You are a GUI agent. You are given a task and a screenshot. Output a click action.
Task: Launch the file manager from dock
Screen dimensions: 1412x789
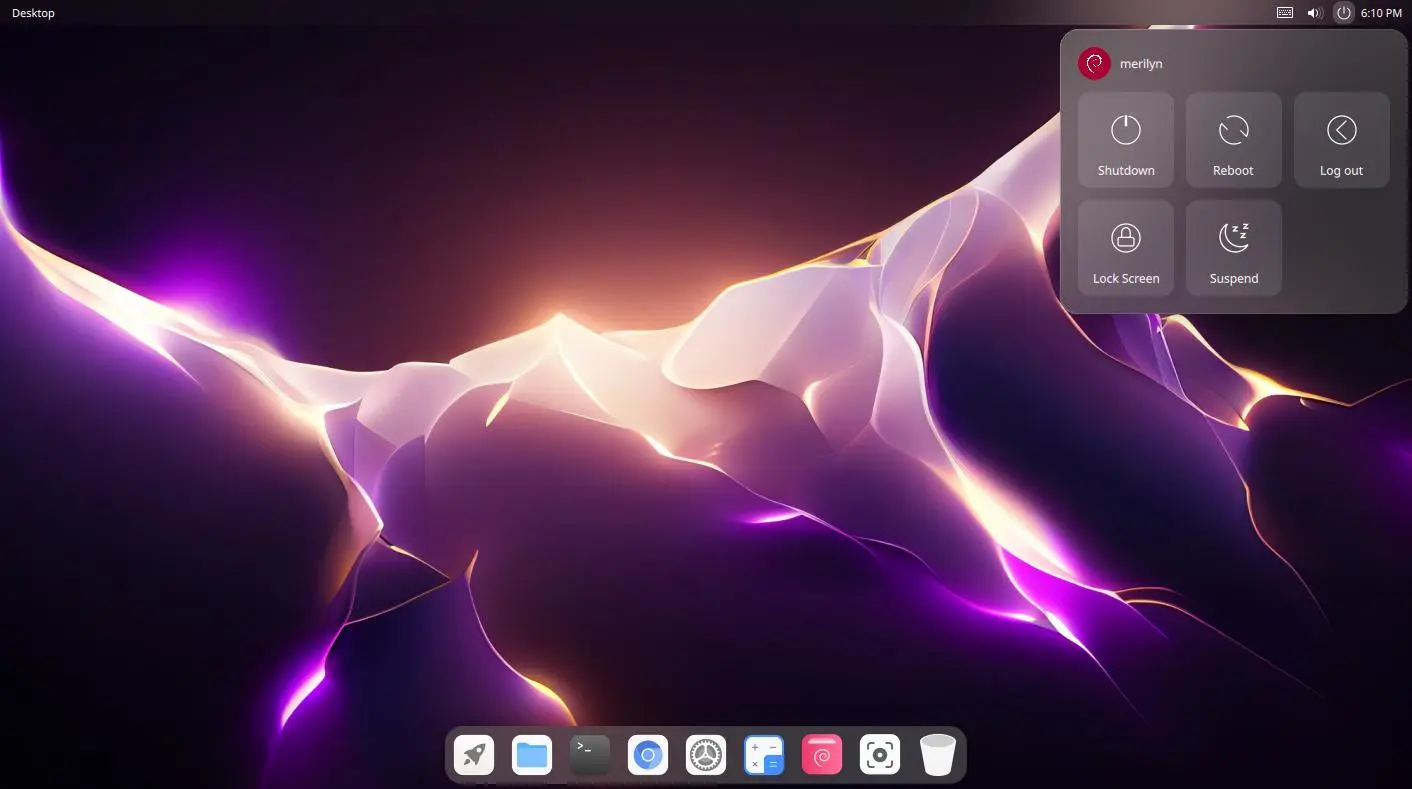(x=532, y=755)
